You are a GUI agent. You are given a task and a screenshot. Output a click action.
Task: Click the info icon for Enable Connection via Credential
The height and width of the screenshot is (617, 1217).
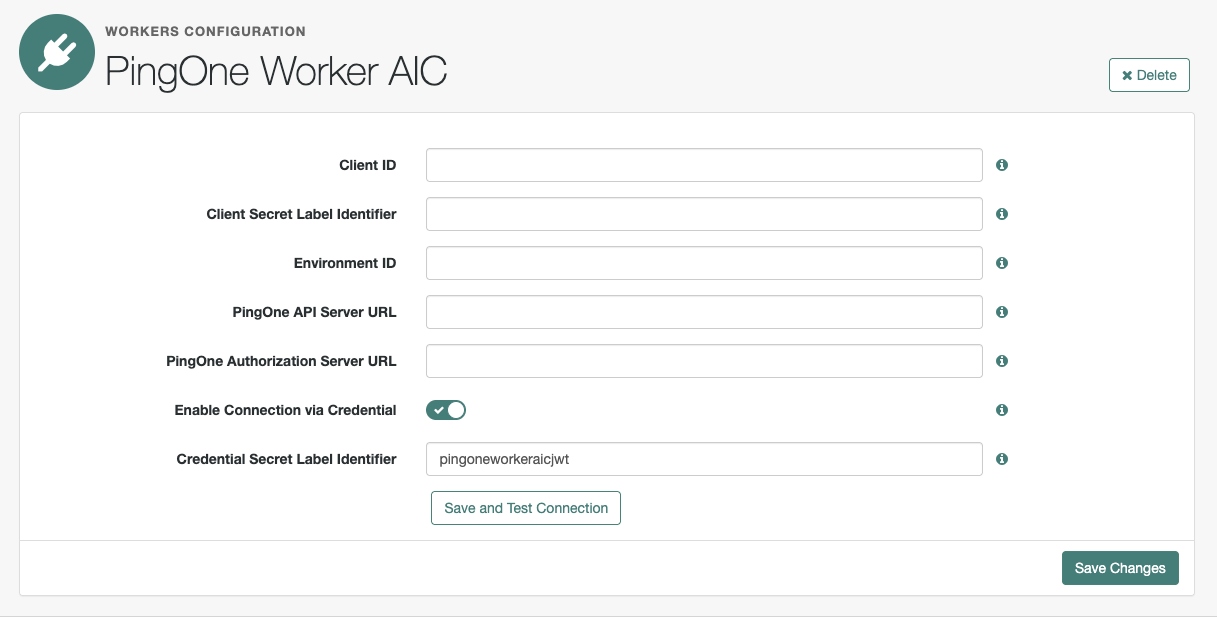click(1001, 410)
